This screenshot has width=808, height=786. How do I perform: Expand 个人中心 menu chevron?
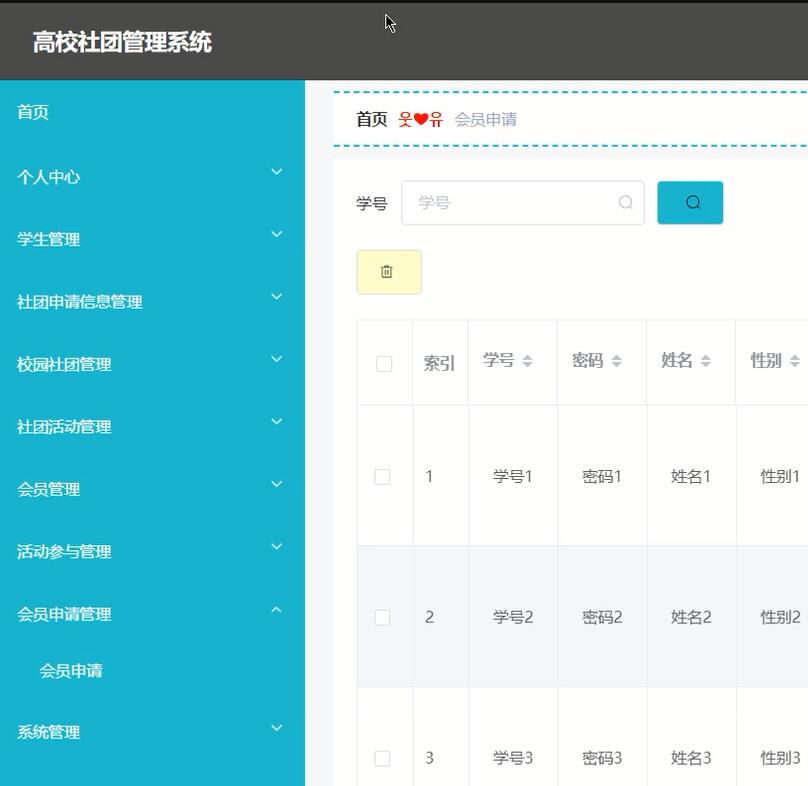pos(277,172)
